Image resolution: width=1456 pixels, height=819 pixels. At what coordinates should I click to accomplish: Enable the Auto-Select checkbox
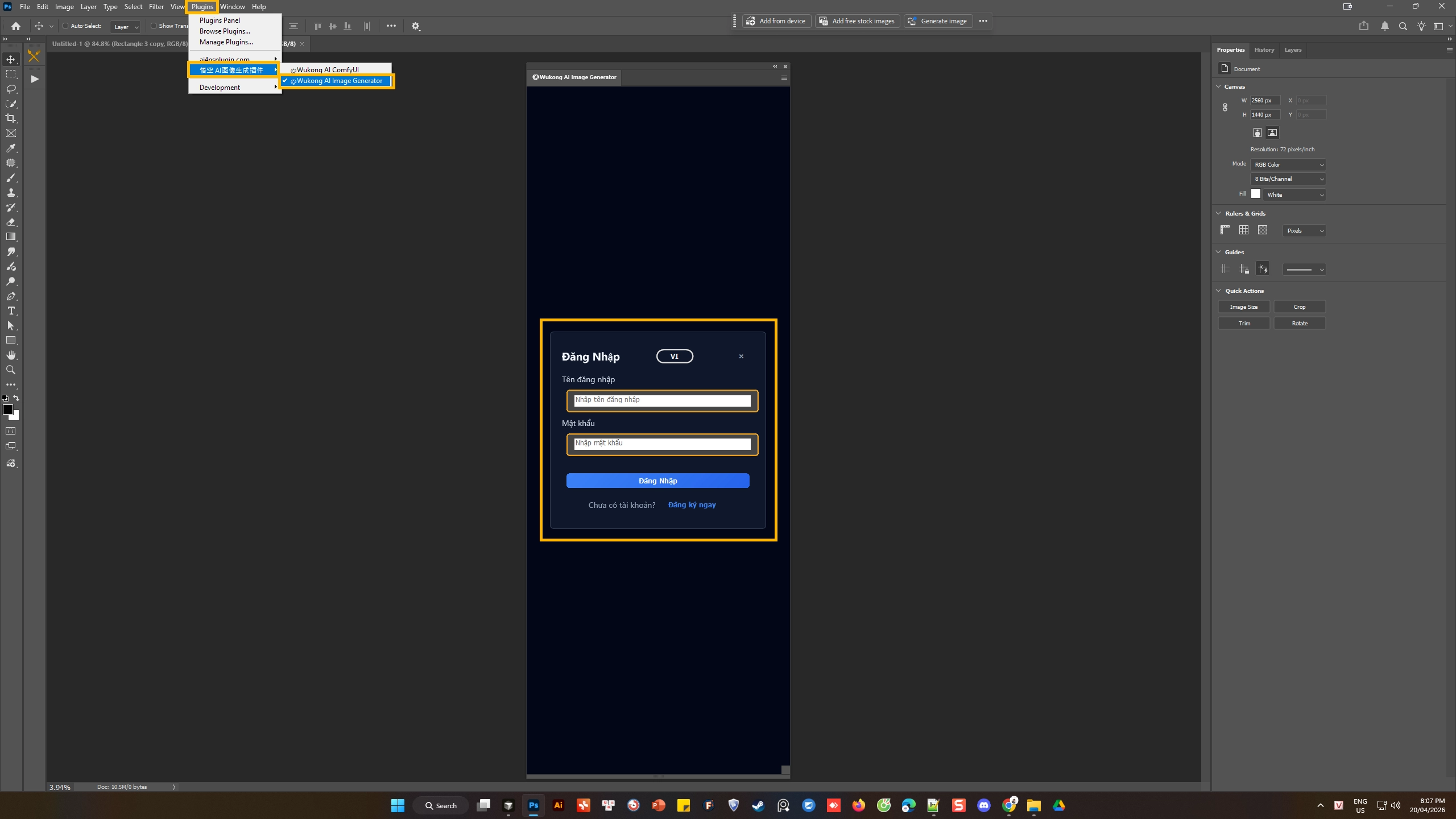point(65,26)
